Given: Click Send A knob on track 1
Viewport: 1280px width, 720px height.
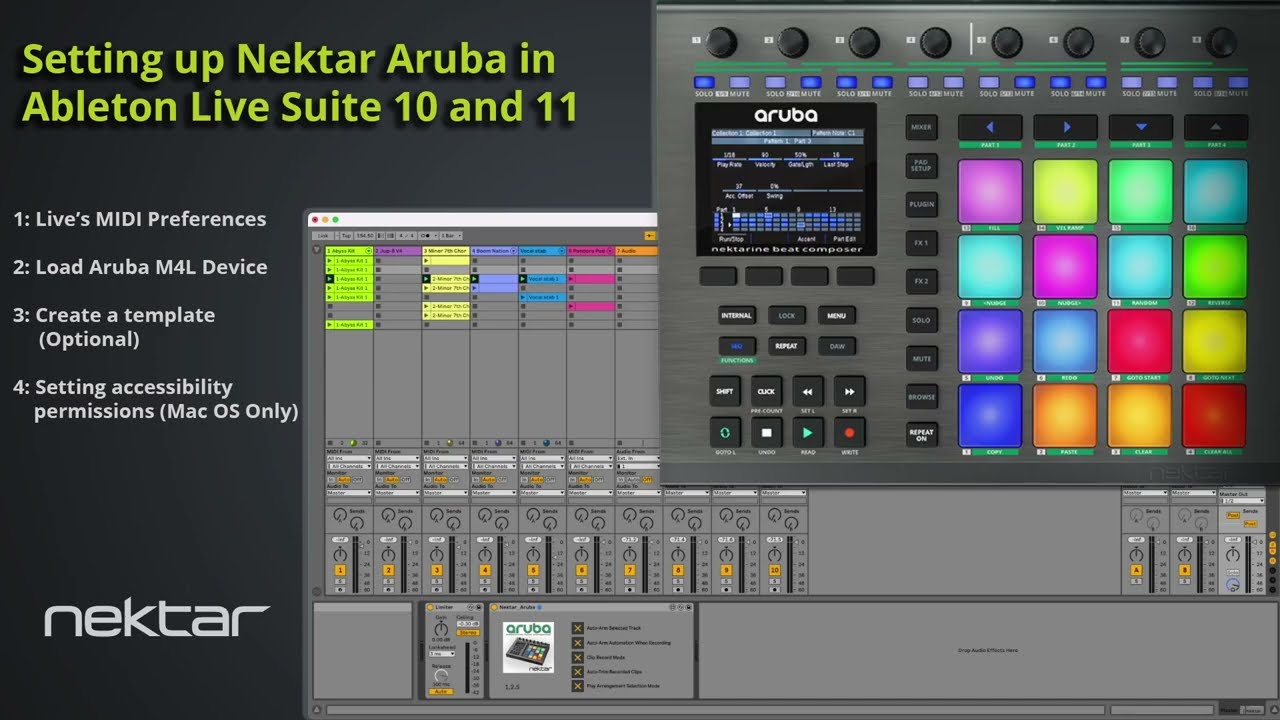Looking at the screenshot, I should click(340, 516).
